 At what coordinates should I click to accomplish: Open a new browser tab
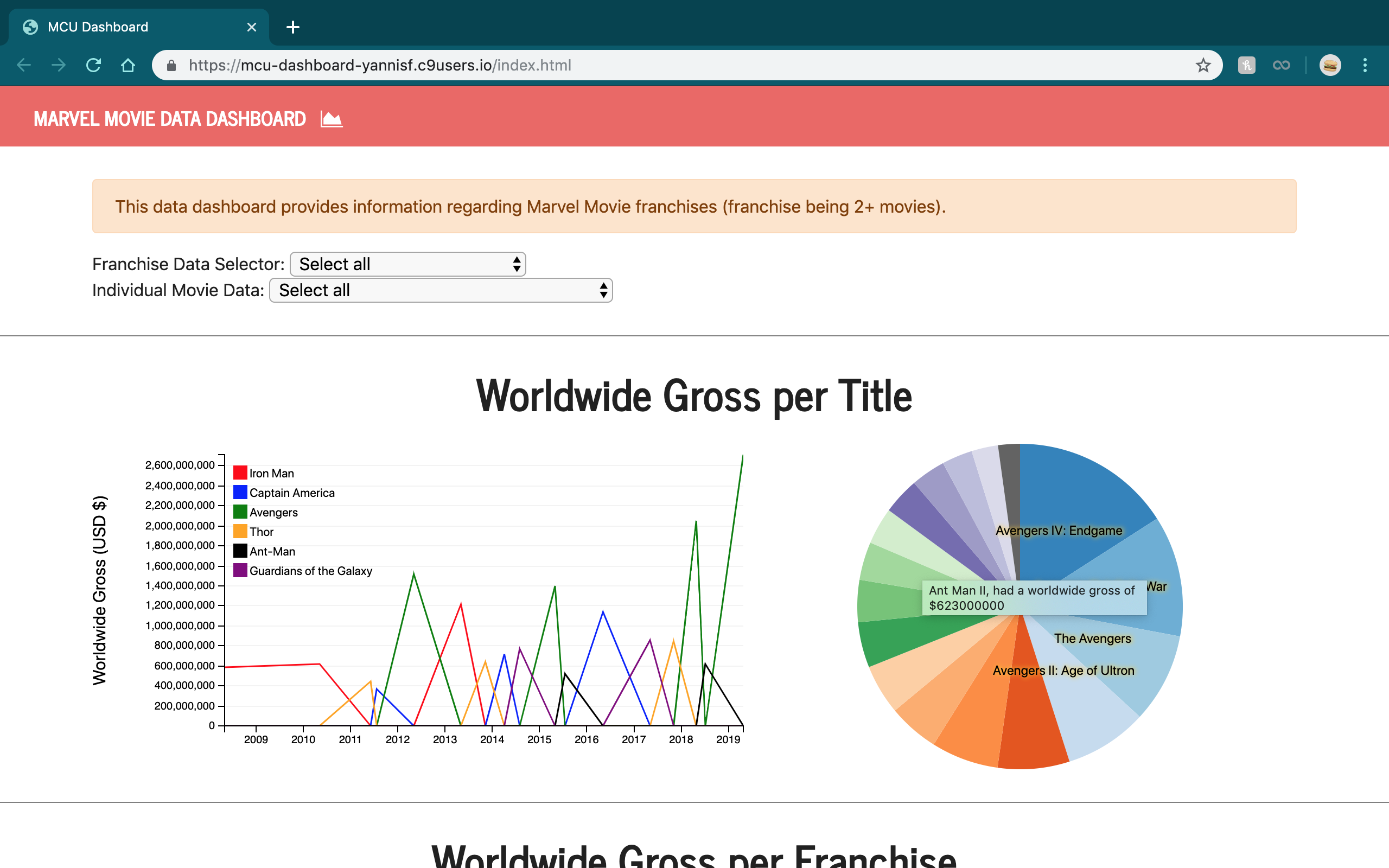293,27
